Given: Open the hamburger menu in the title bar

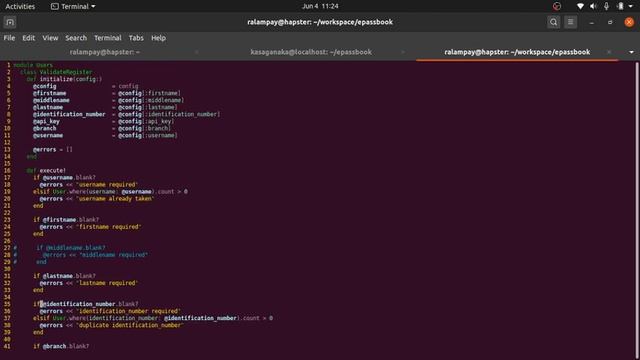Looking at the screenshot, I should coord(571,22).
